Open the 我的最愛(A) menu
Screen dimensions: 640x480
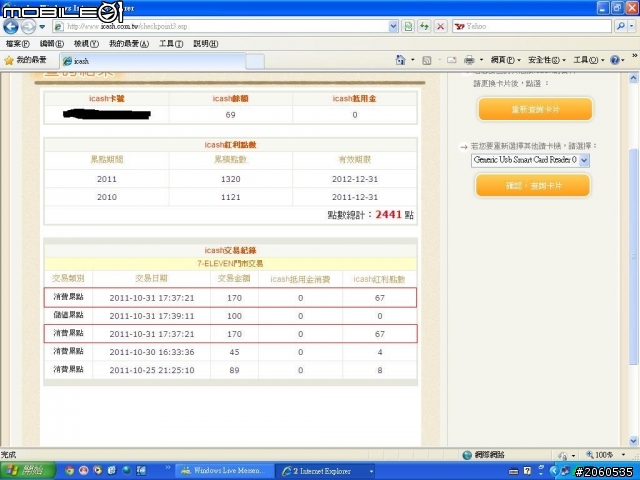[x=129, y=44]
